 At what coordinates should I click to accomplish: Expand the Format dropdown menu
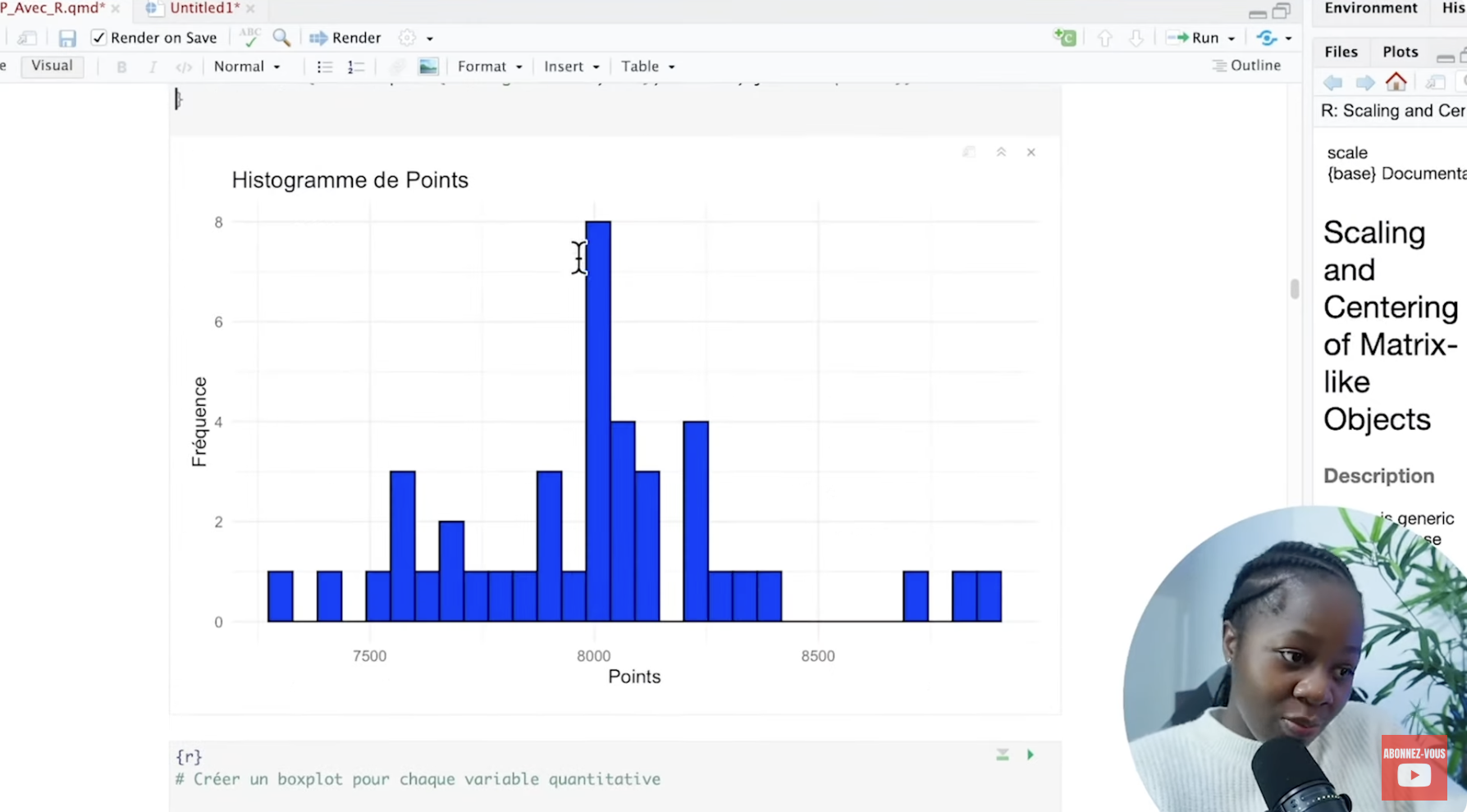[x=490, y=66]
